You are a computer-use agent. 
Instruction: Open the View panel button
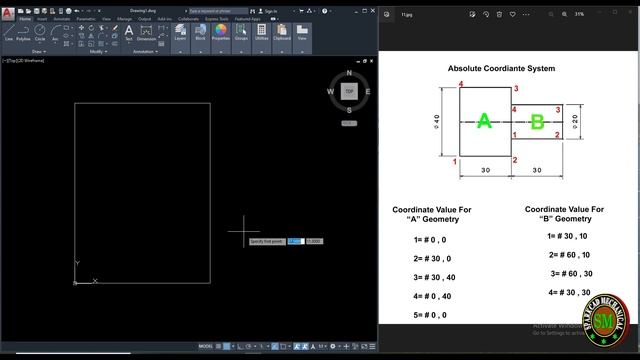(302, 33)
